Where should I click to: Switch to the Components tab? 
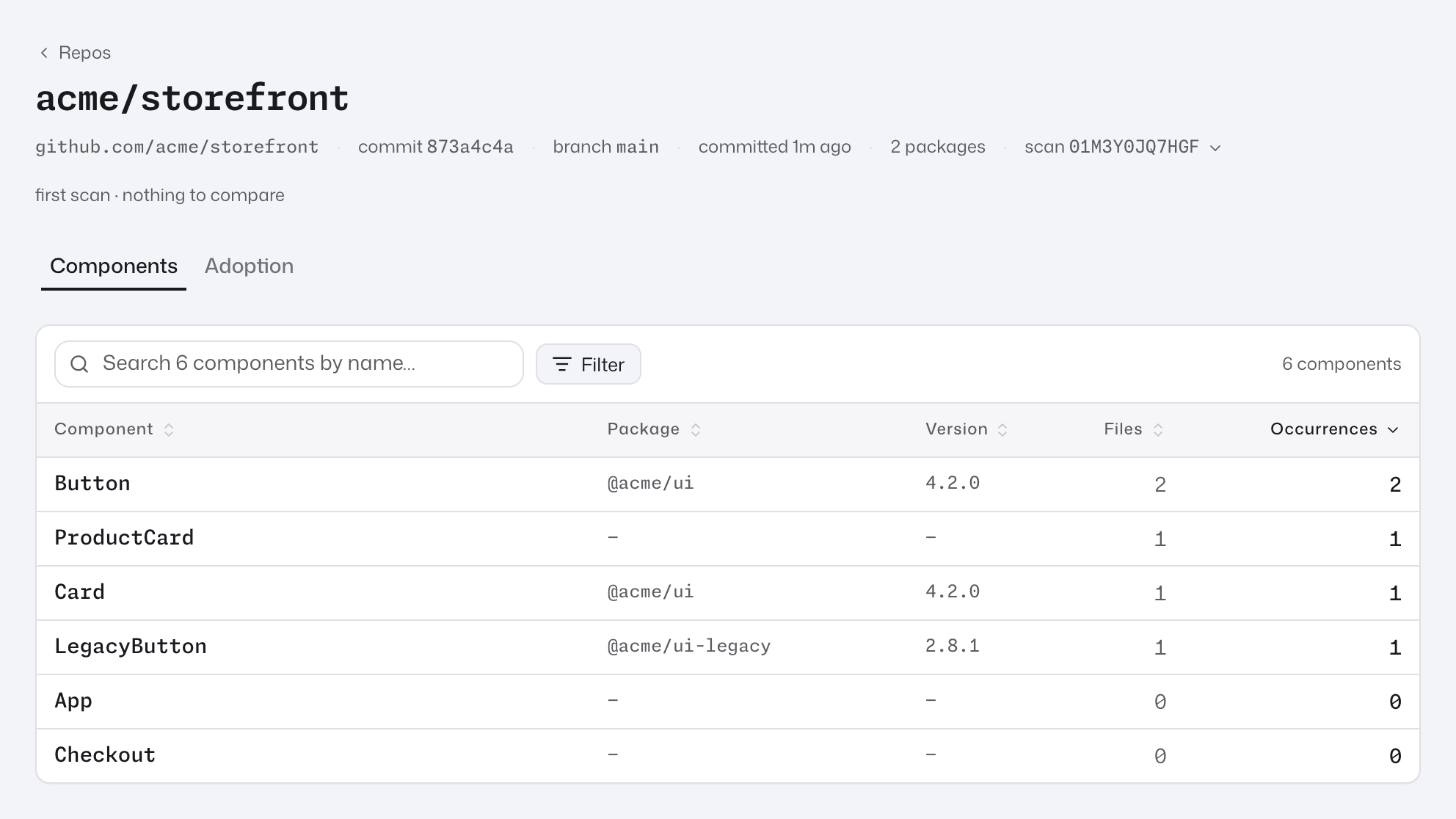(x=114, y=266)
